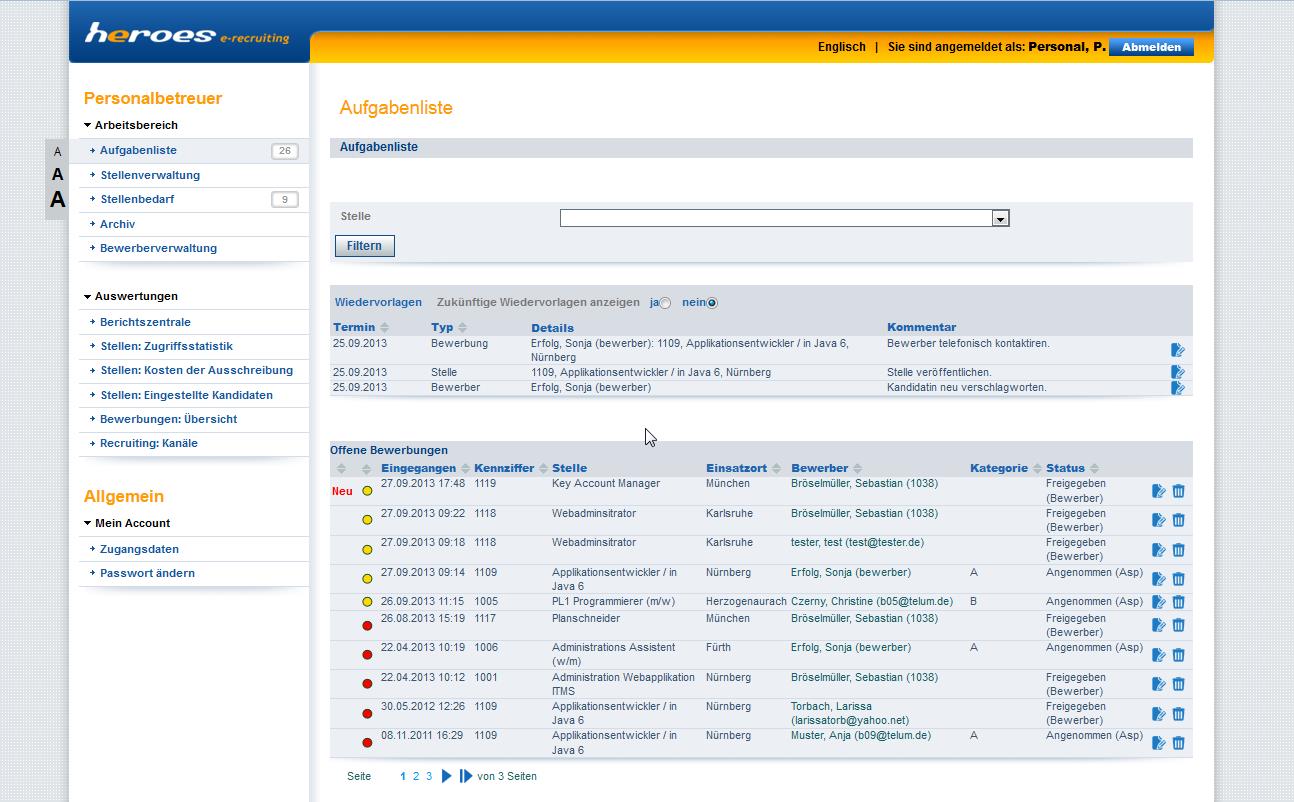Open Archiv menu item
The width and height of the screenshot is (1294, 802).
(x=117, y=224)
